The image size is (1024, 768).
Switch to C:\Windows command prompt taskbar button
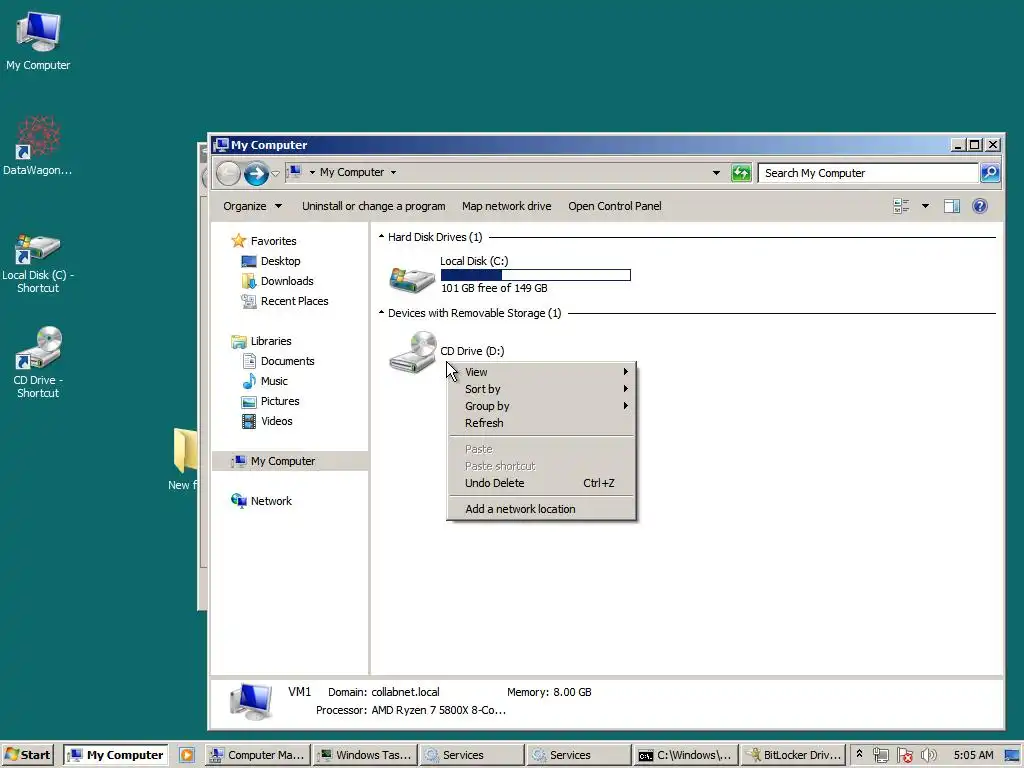[x=685, y=755]
